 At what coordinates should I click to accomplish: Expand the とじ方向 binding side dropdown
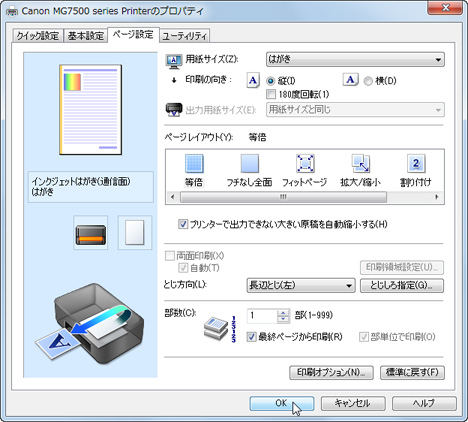click(x=301, y=285)
